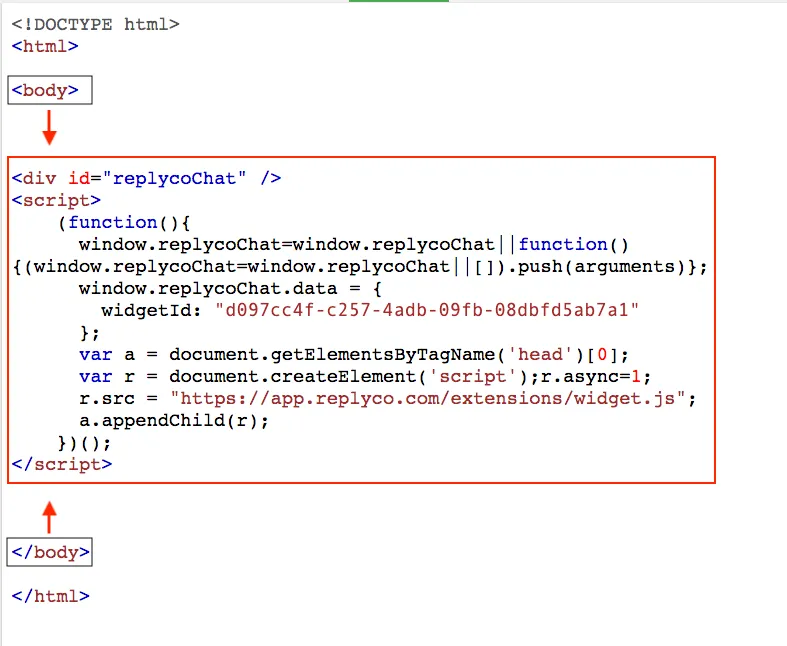The image size is (787, 646).
Task: Click the closing </body> tag
Action: tap(50, 552)
